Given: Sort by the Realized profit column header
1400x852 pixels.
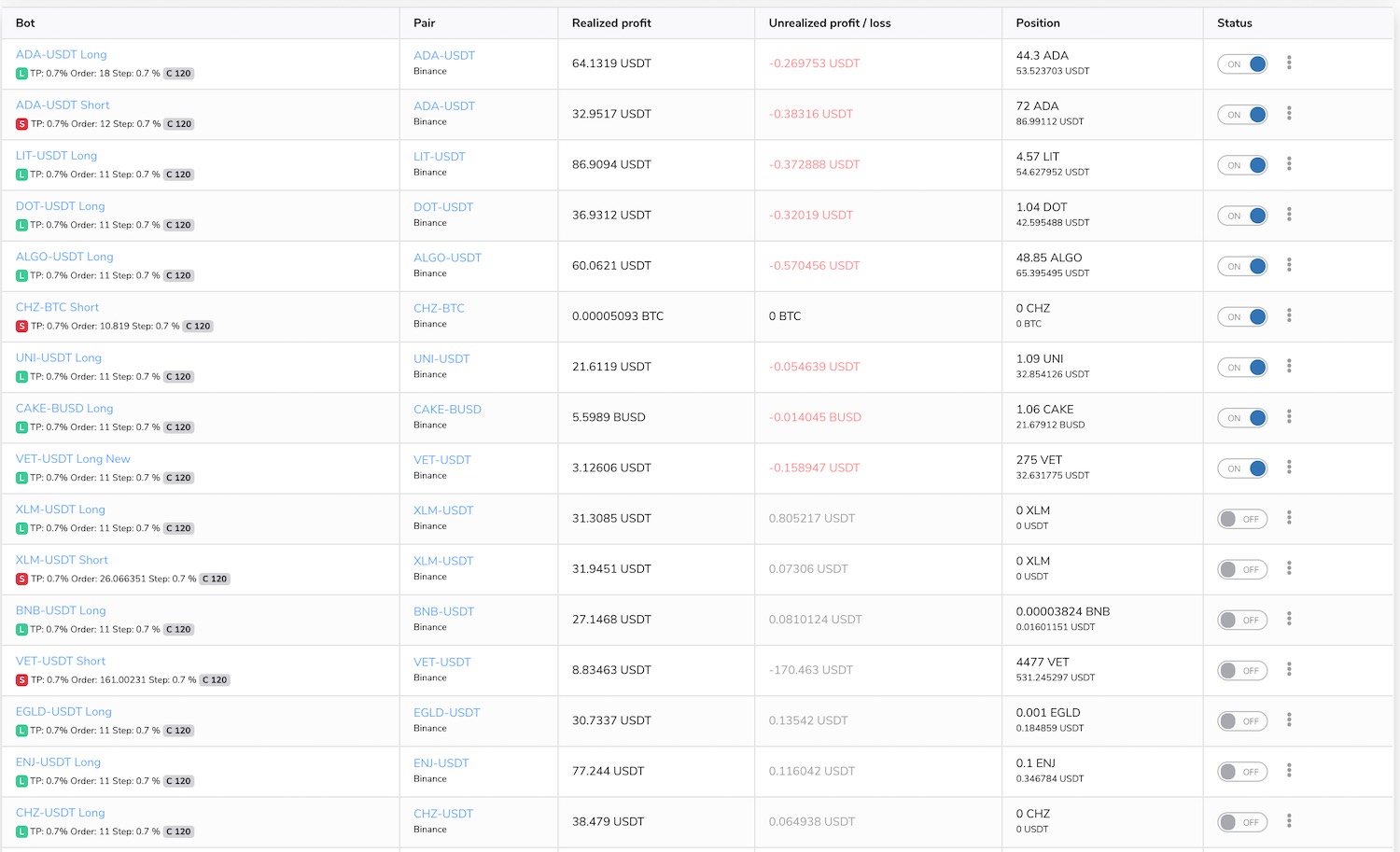Looking at the screenshot, I should click(611, 23).
